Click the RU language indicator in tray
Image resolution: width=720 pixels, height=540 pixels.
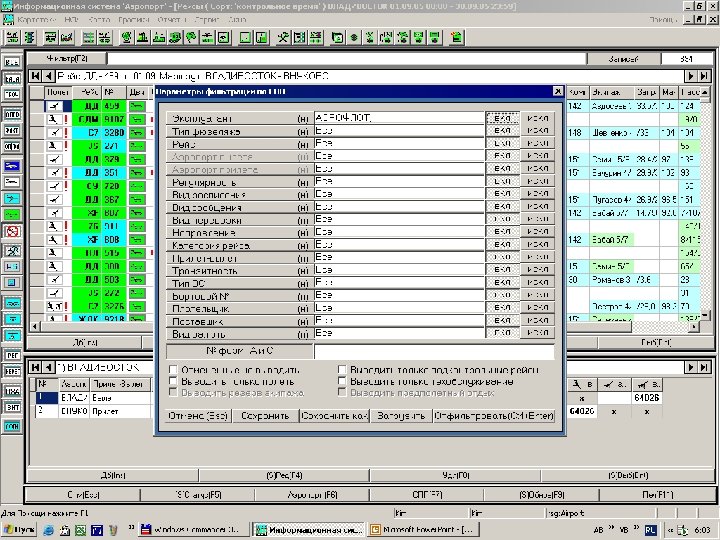tap(650, 530)
